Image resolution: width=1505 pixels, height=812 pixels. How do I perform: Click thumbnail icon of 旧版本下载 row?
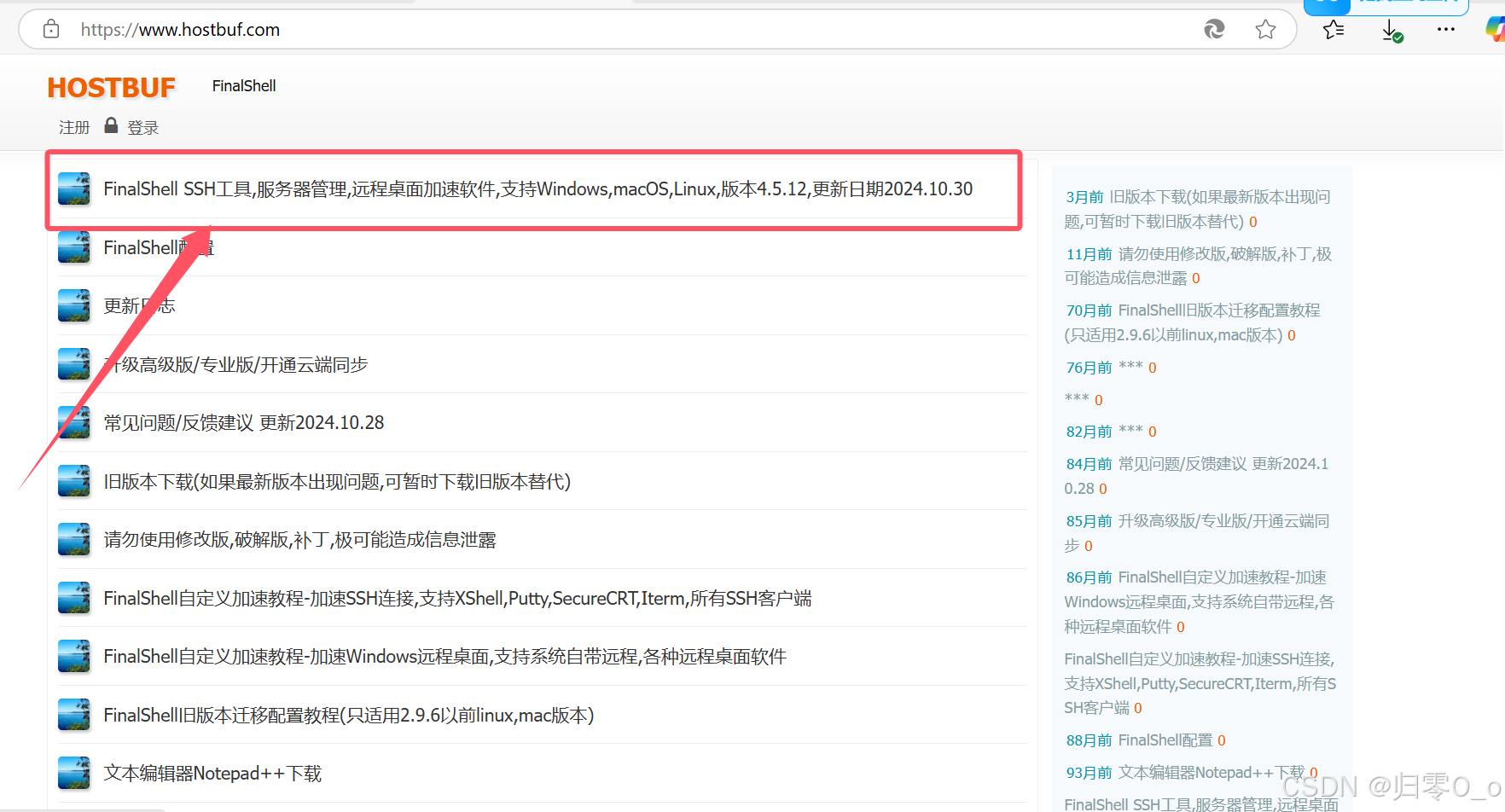pos(74,481)
